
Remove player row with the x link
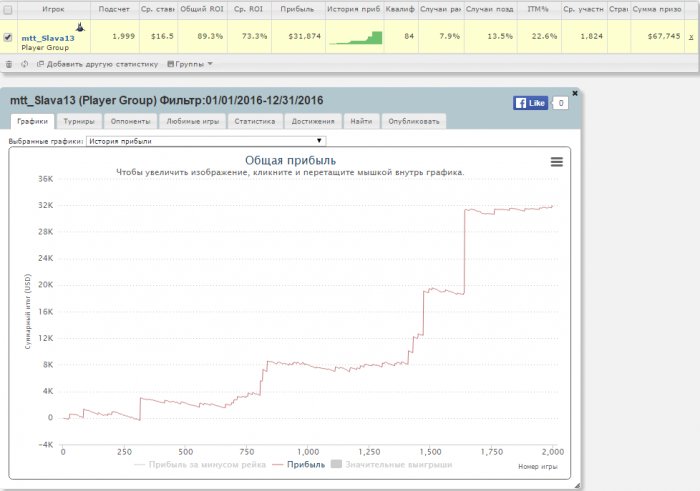pos(691,37)
